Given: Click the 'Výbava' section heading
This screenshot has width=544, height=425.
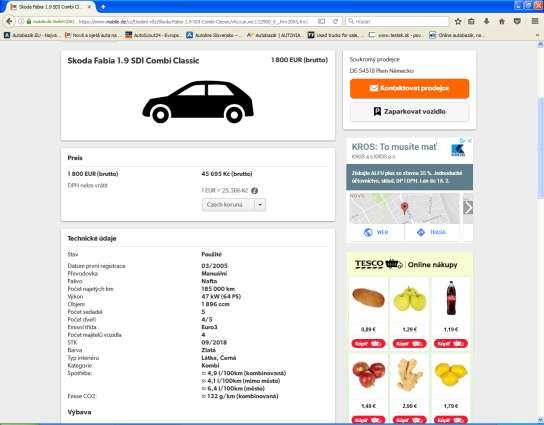Looking at the screenshot, I should pyautogui.click(x=79, y=412).
